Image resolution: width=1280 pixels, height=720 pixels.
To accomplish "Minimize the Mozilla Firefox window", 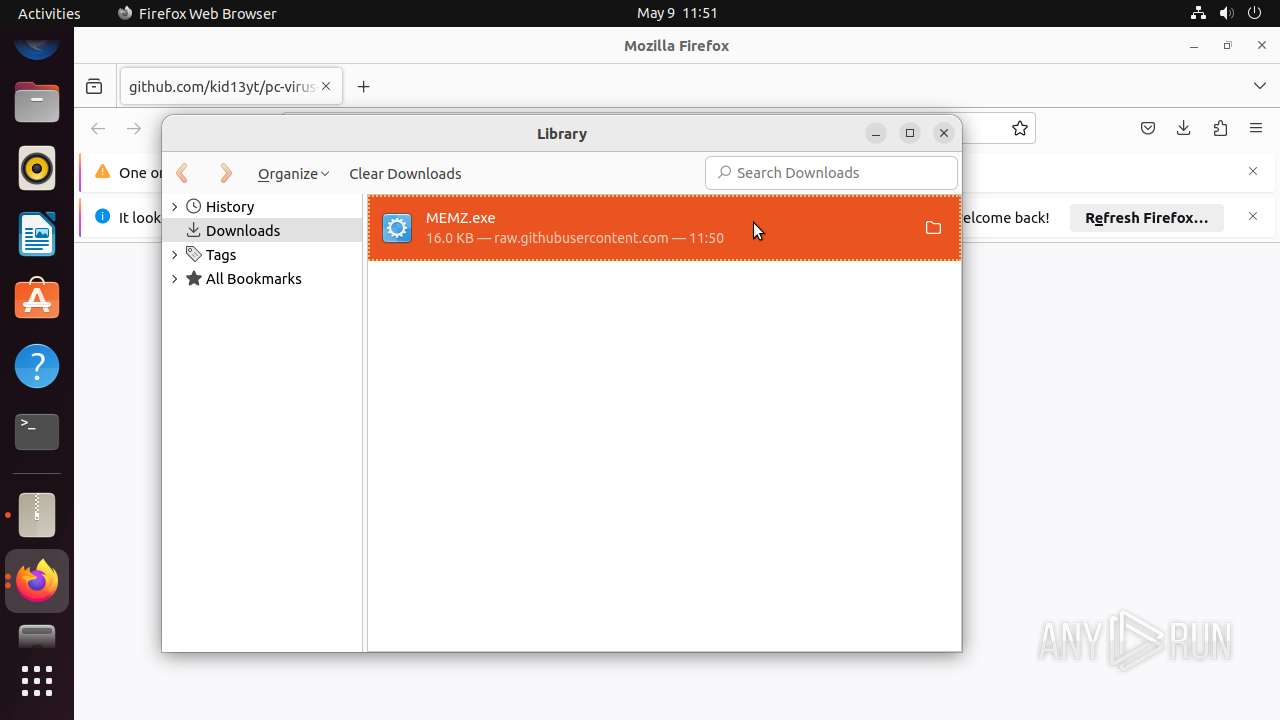I will [x=1193, y=46].
